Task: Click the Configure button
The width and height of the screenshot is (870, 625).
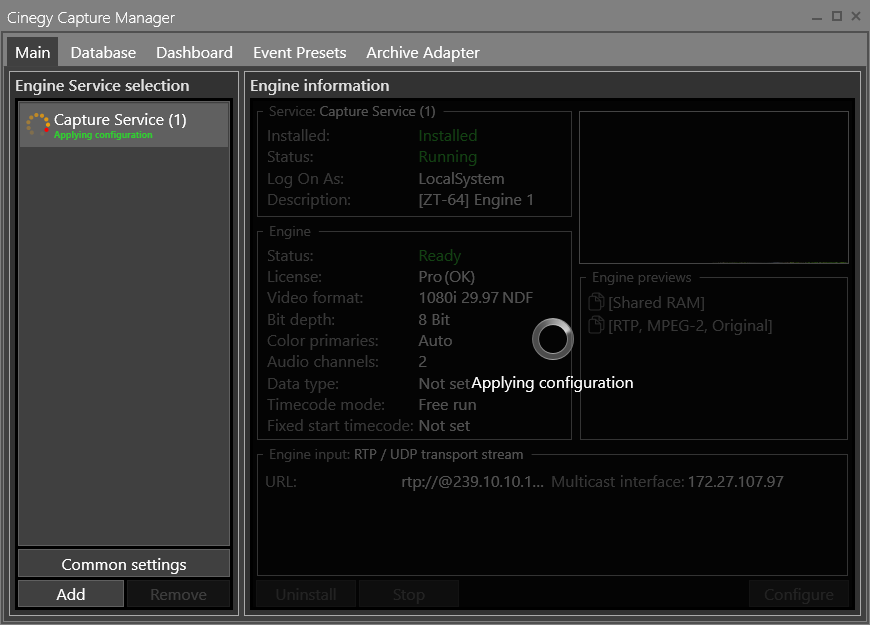Action: (798, 594)
